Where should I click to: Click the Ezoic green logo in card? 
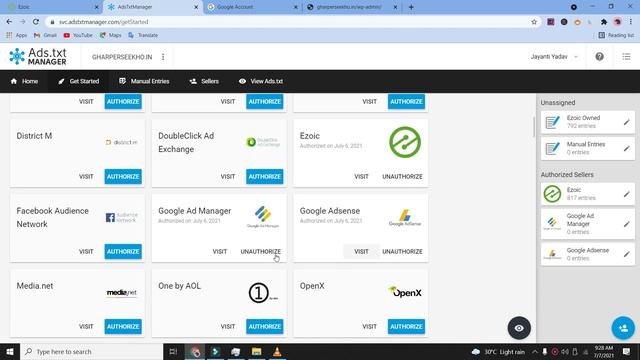tap(404, 142)
